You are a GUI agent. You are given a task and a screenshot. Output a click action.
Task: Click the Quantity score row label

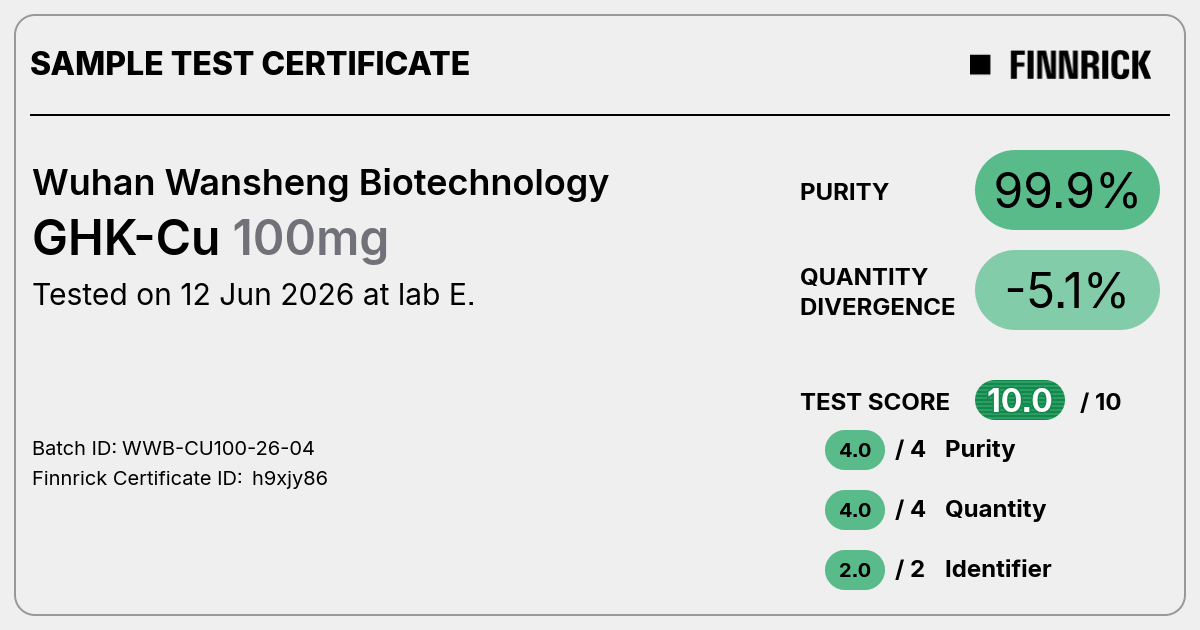[995, 509]
